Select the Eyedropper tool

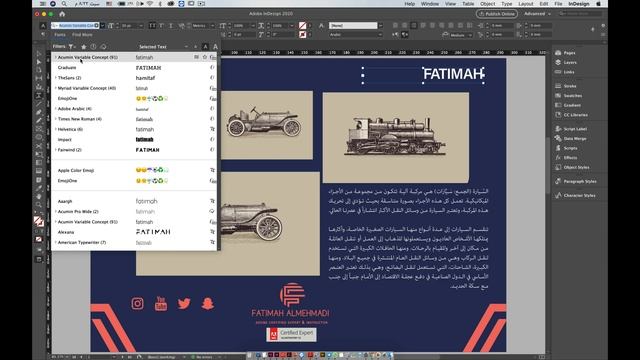coord(39,188)
